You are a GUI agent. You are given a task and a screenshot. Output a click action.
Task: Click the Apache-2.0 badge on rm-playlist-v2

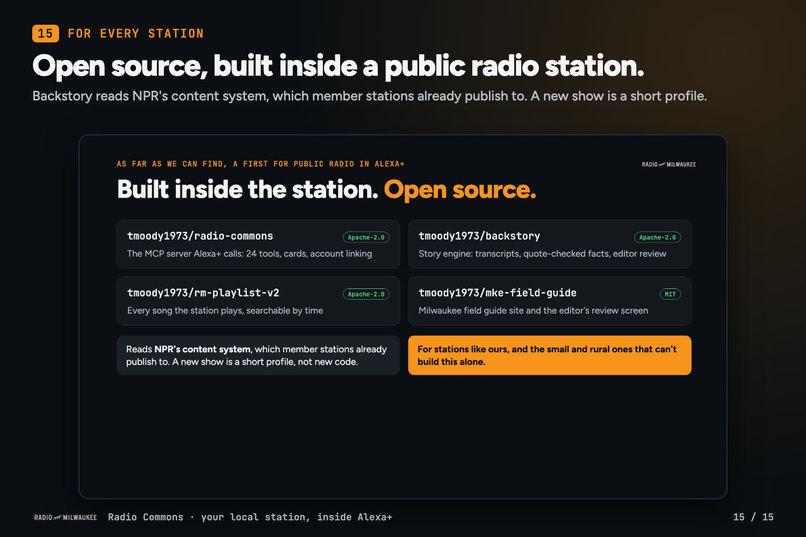click(366, 294)
